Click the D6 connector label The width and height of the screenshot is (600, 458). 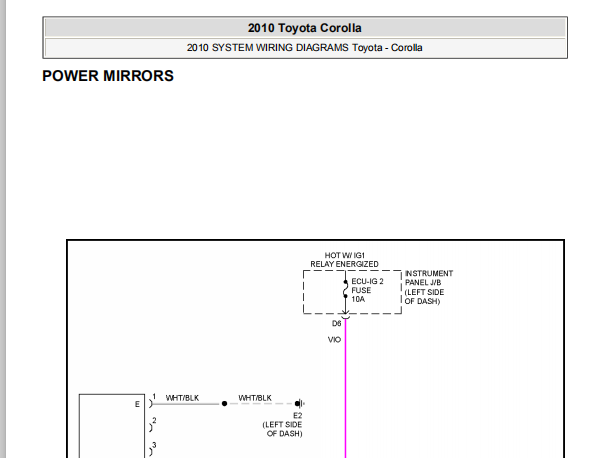pyautogui.click(x=336, y=324)
